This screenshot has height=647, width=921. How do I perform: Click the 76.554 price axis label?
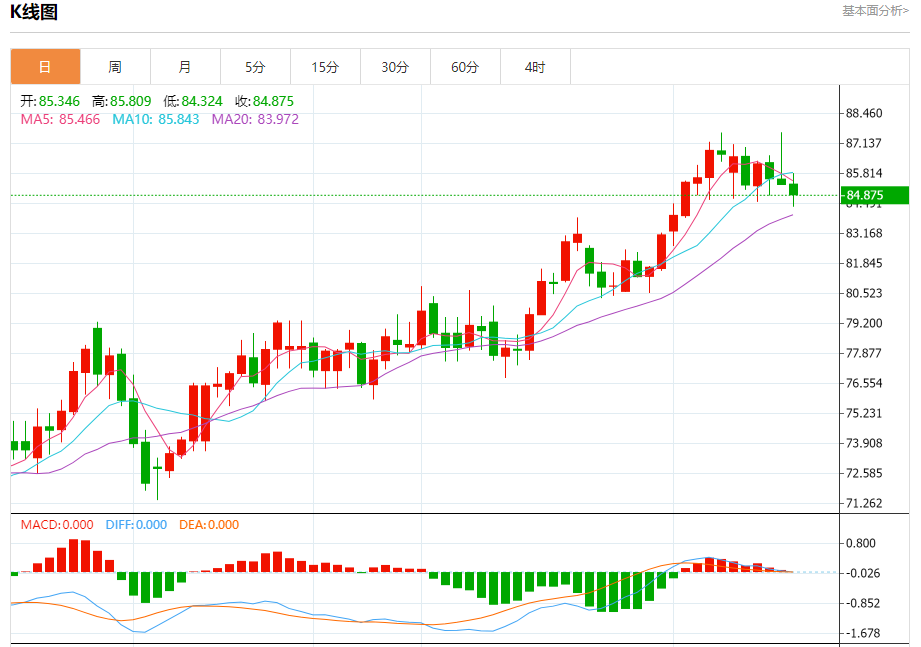863,383
